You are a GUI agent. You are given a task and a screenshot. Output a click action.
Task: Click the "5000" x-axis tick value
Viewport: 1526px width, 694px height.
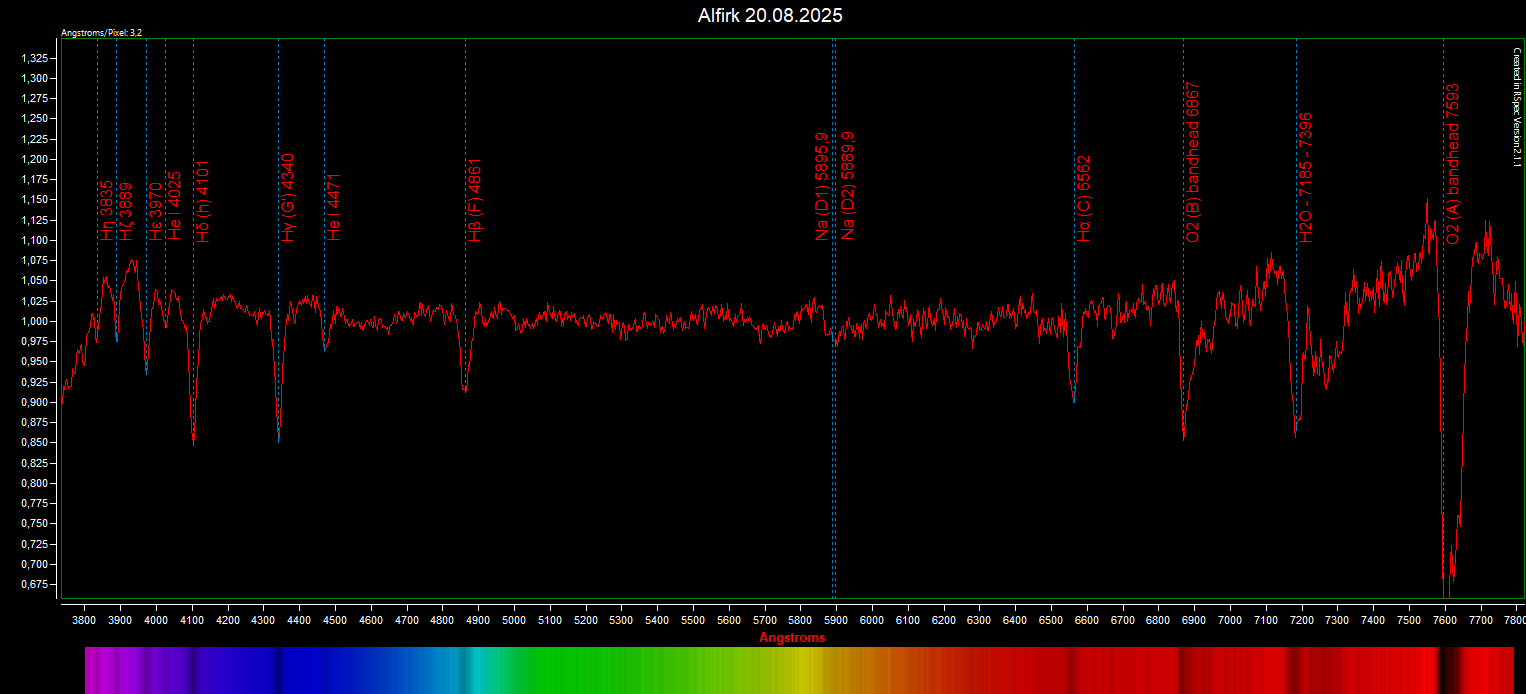514,621
